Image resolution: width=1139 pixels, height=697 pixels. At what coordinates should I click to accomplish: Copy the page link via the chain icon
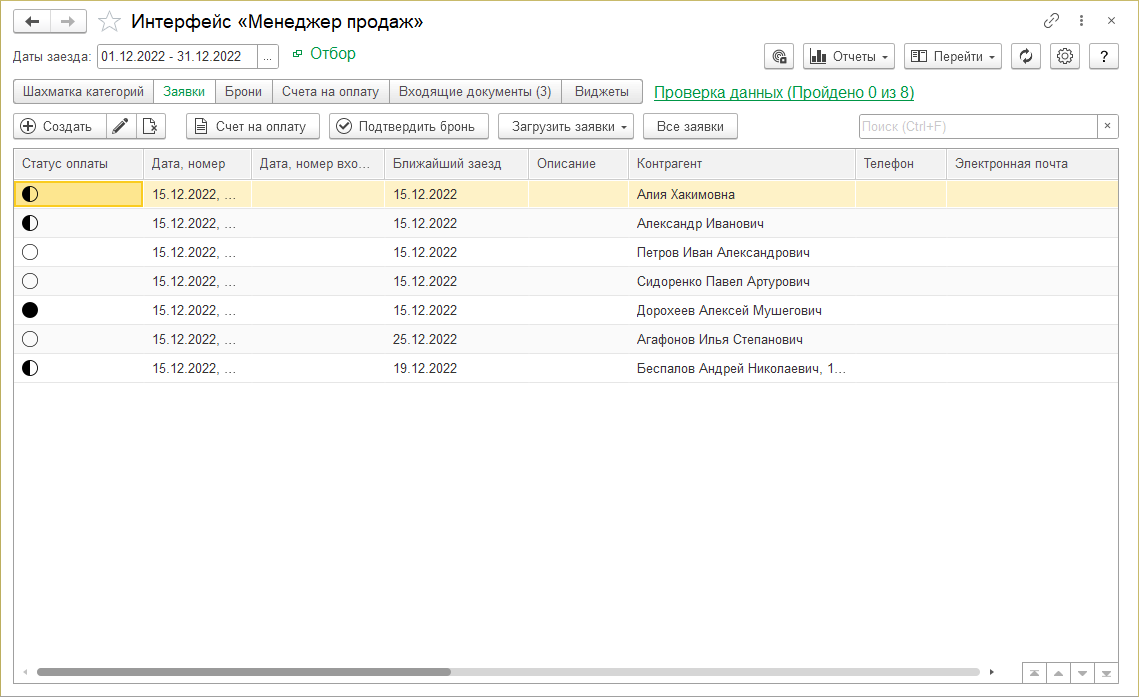1051,21
